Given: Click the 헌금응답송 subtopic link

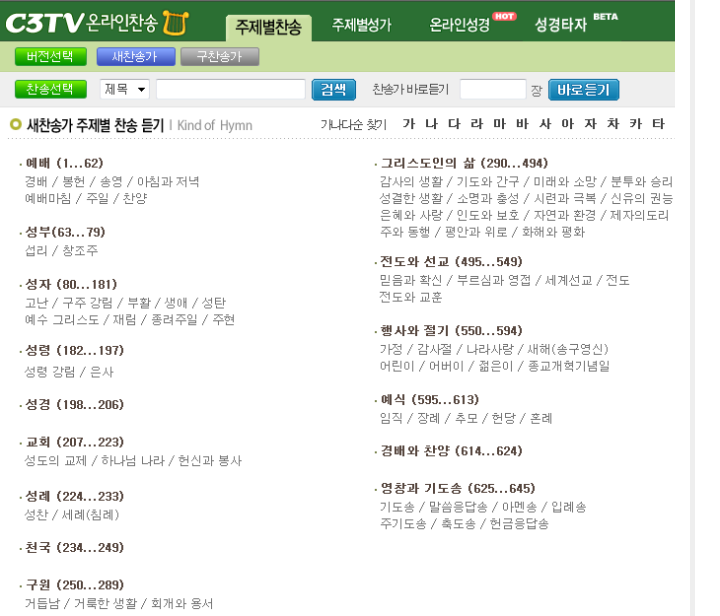Looking at the screenshot, I should 519,524.
